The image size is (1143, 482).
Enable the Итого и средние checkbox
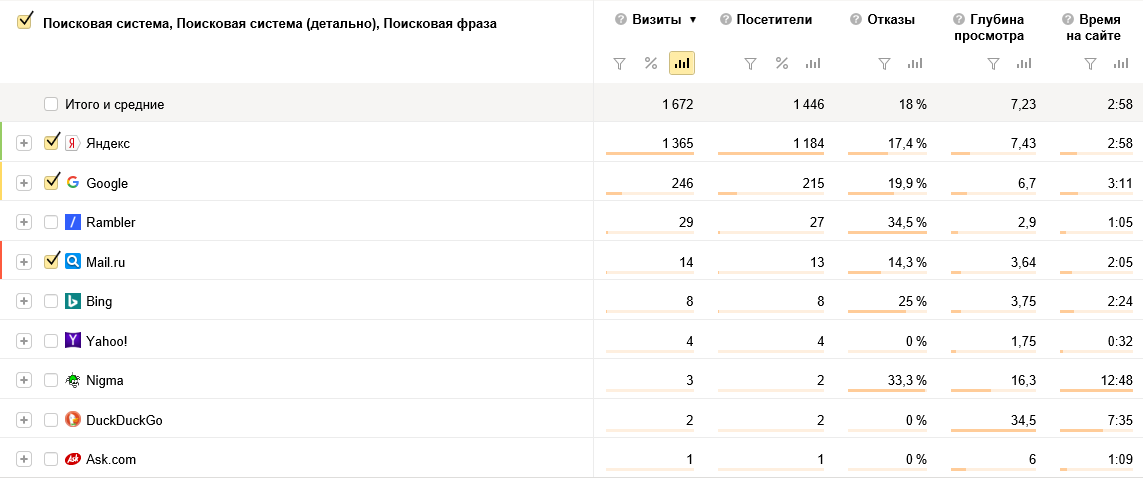pyautogui.click(x=51, y=104)
